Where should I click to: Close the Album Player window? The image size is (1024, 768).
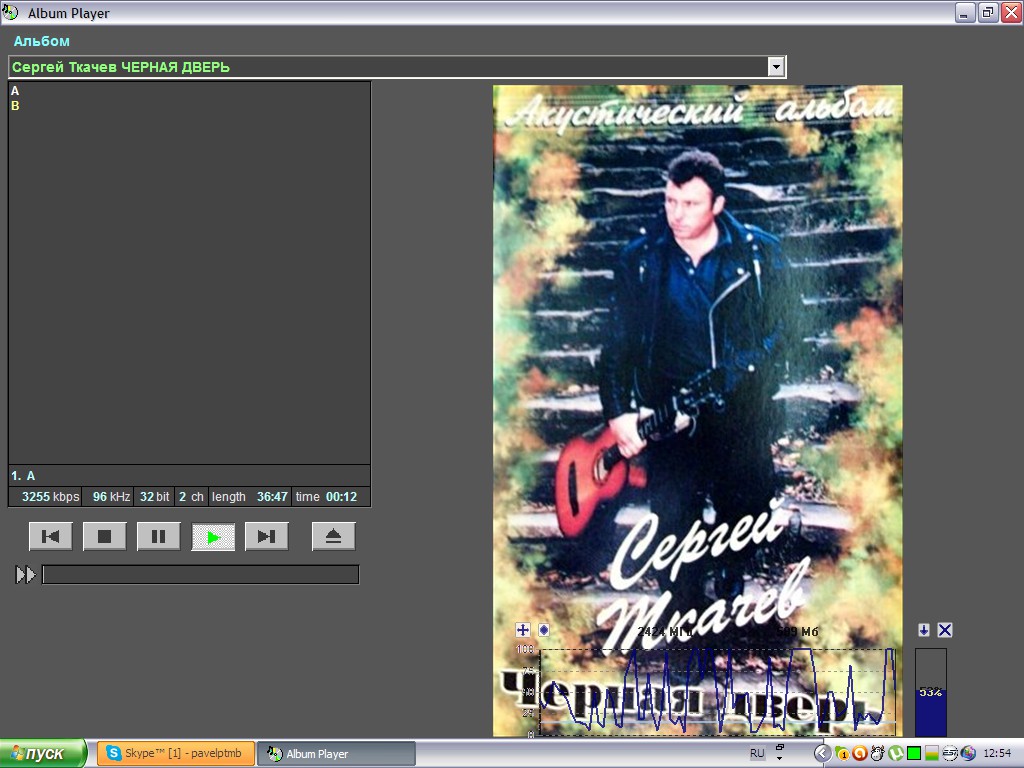(x=1012, y=12)
